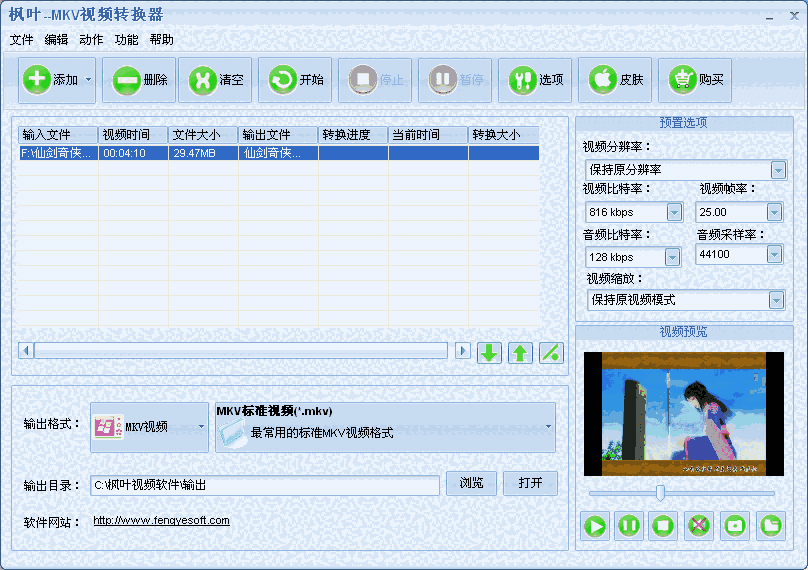
Task: Click the Skin (皮肤) apple icon
Action: pyautogui.click(x=603, y=80)
